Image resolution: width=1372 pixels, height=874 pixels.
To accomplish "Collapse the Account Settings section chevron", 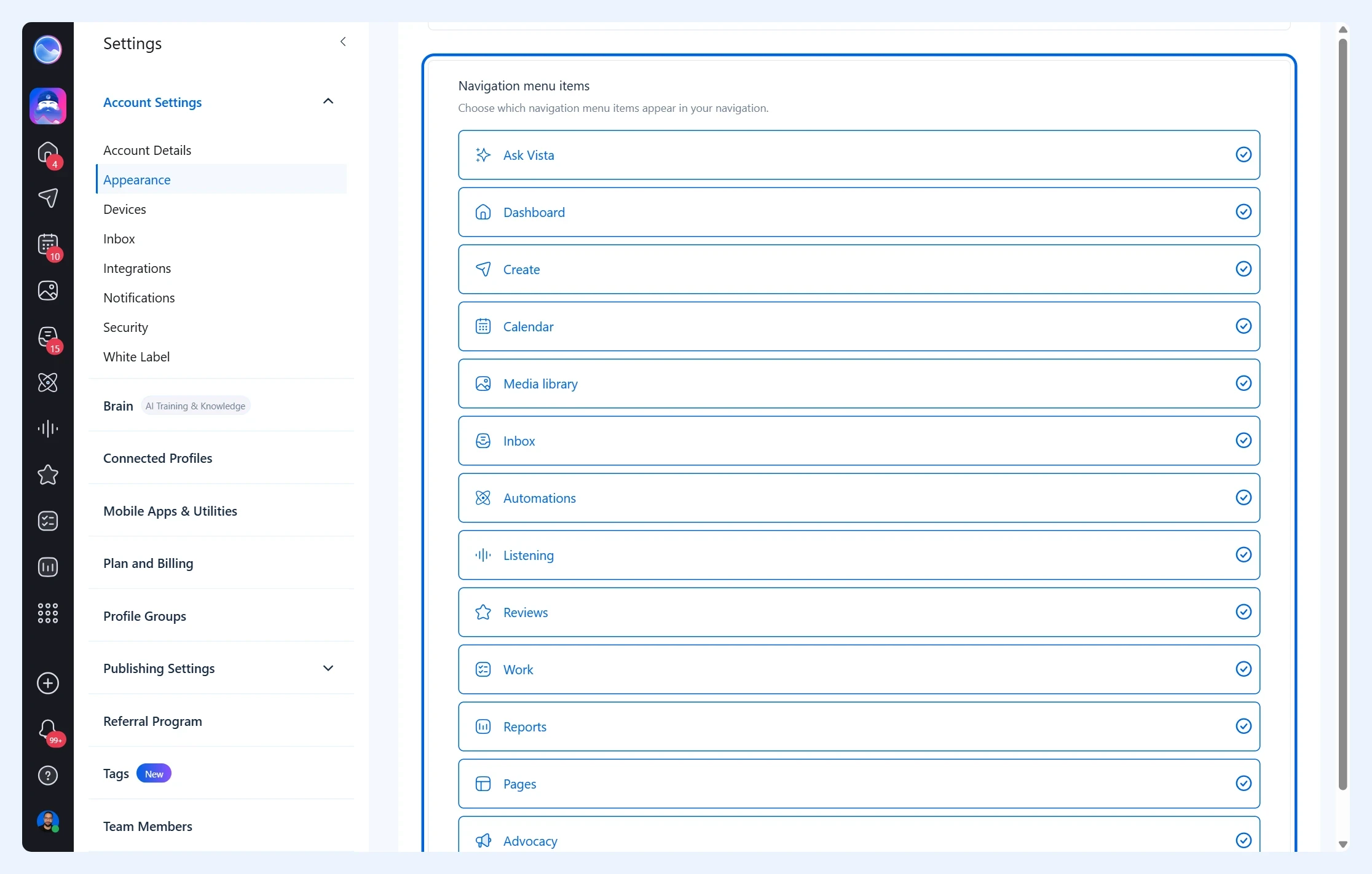I will click(x=328, y=101).
